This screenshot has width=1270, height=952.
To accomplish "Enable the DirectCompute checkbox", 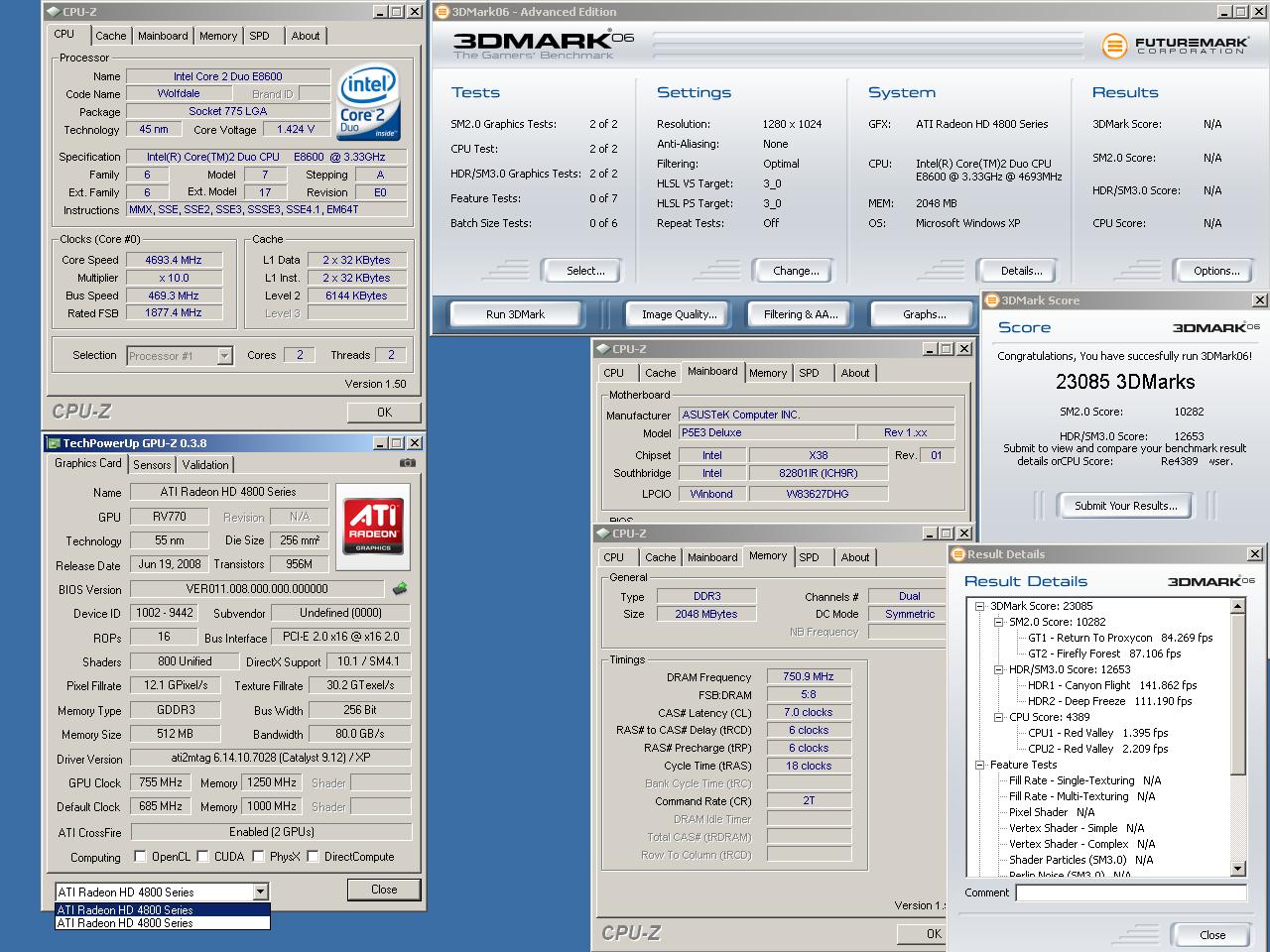I will pyautogui.click(x=313, y=857).
